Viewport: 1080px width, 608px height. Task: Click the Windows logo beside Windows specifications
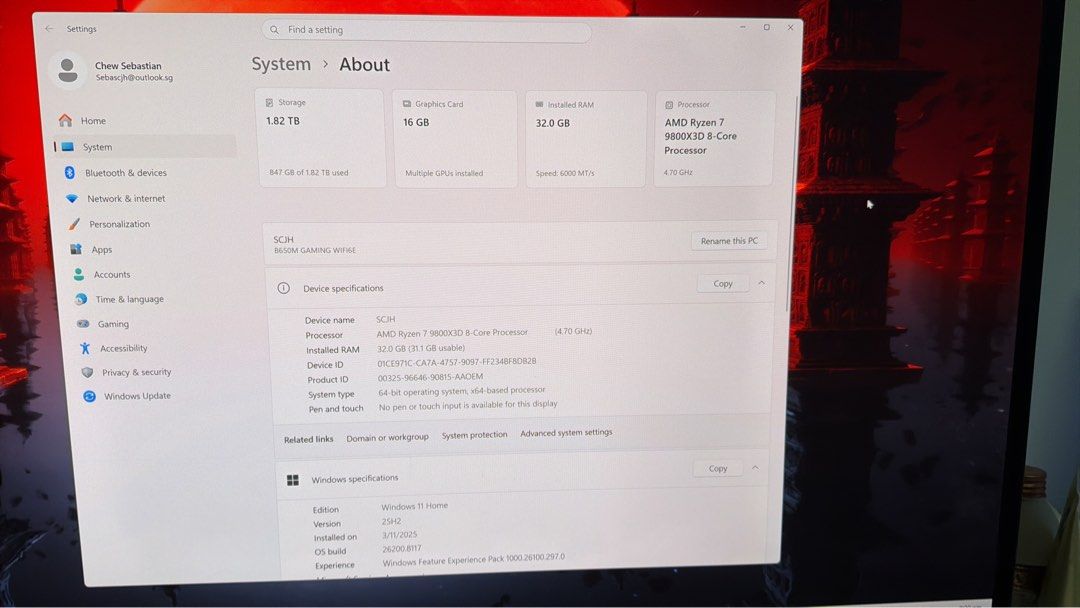pos(293,479)
